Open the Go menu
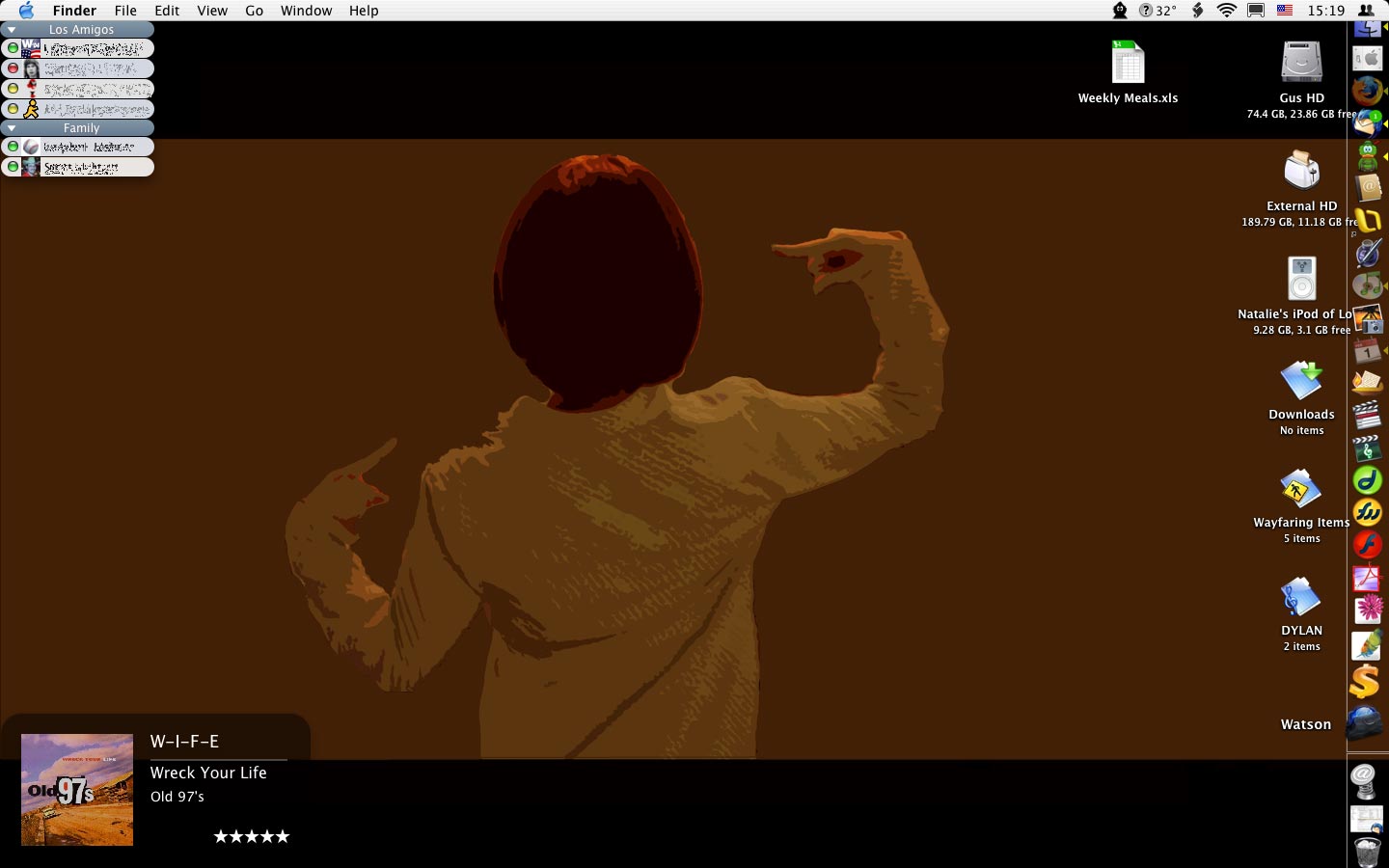 [255, 11]
